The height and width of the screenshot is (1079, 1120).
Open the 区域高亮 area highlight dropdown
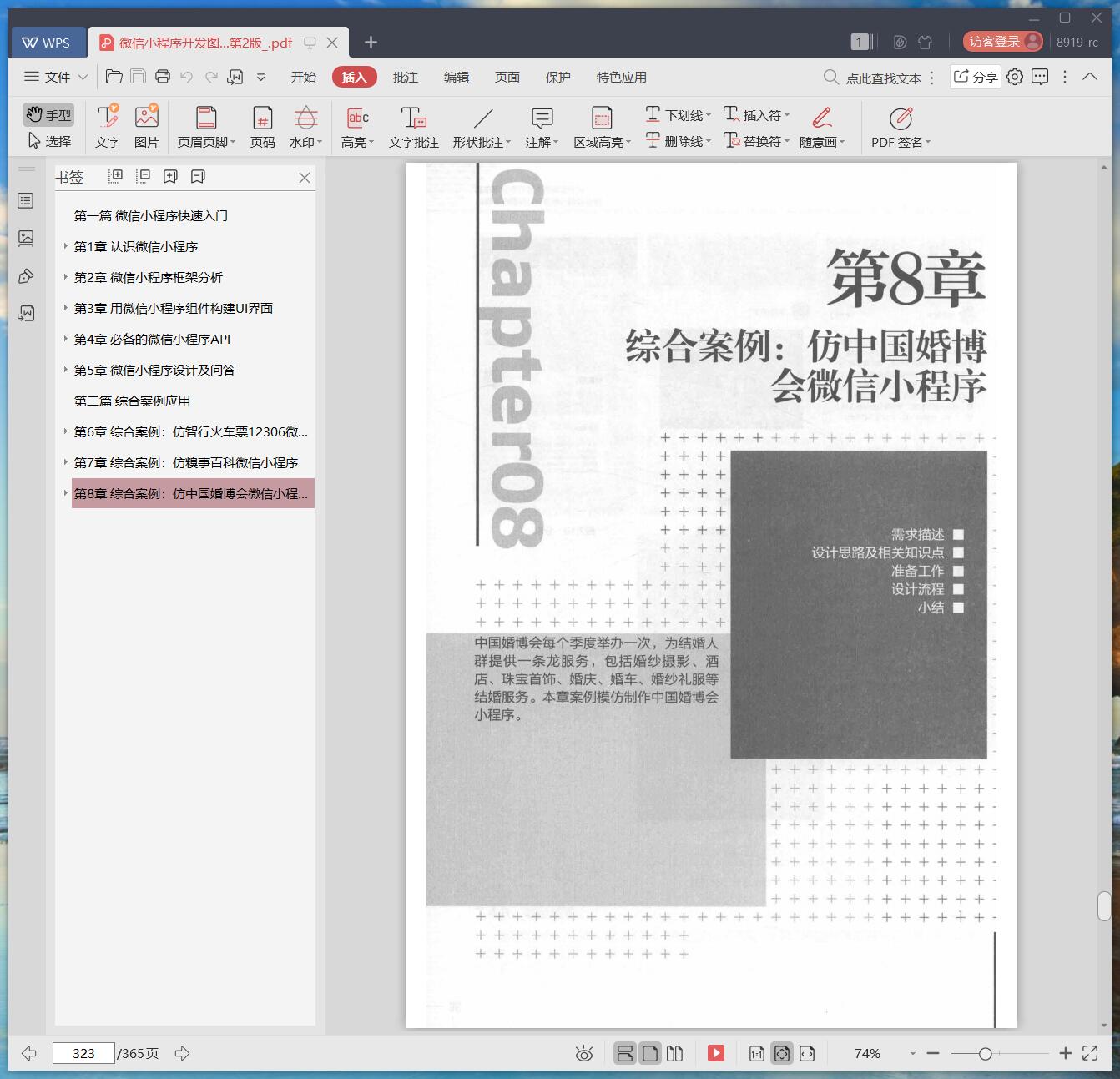tap(602, 127)
